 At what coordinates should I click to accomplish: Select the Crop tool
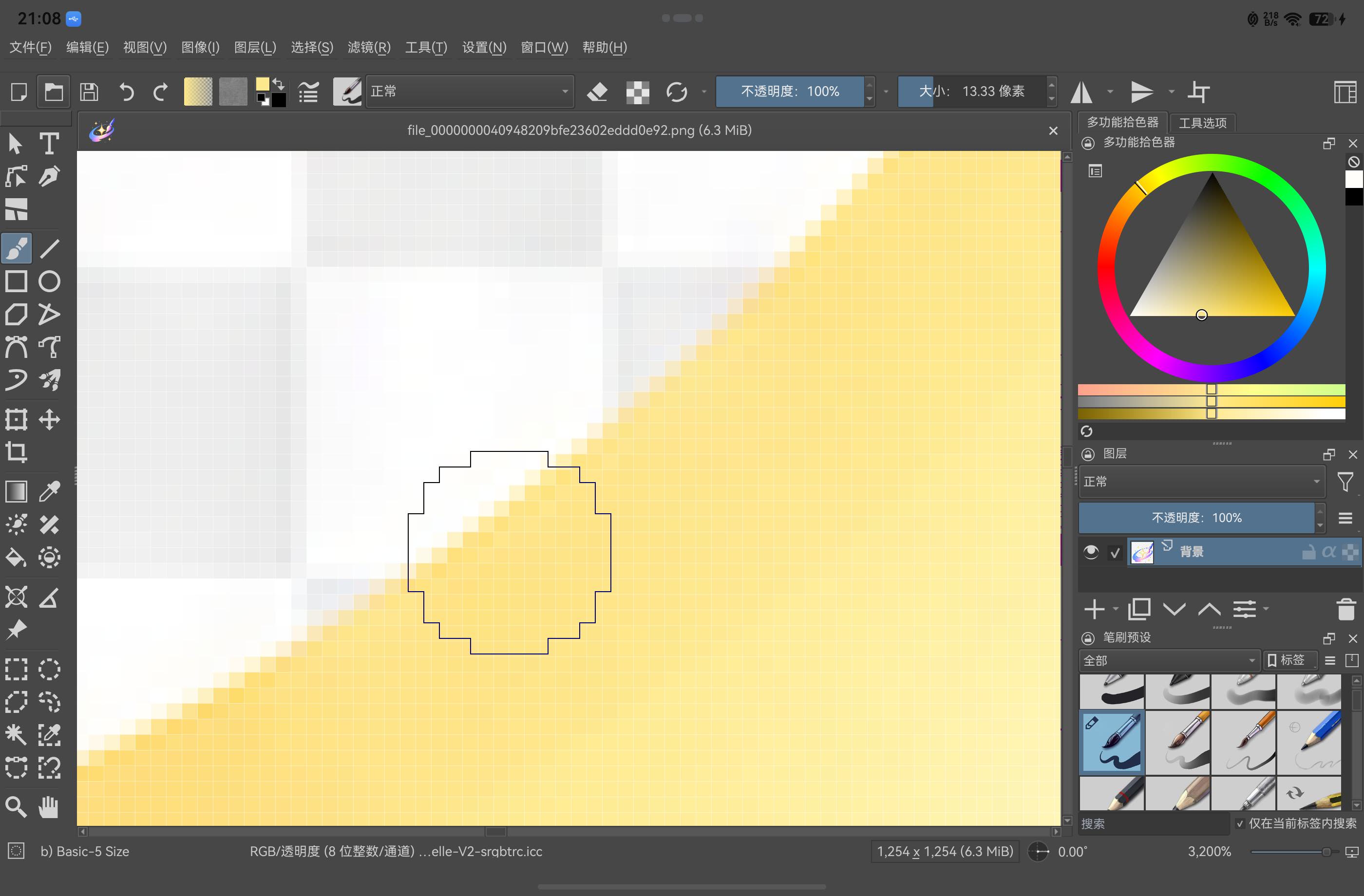(x=16, y=452)
